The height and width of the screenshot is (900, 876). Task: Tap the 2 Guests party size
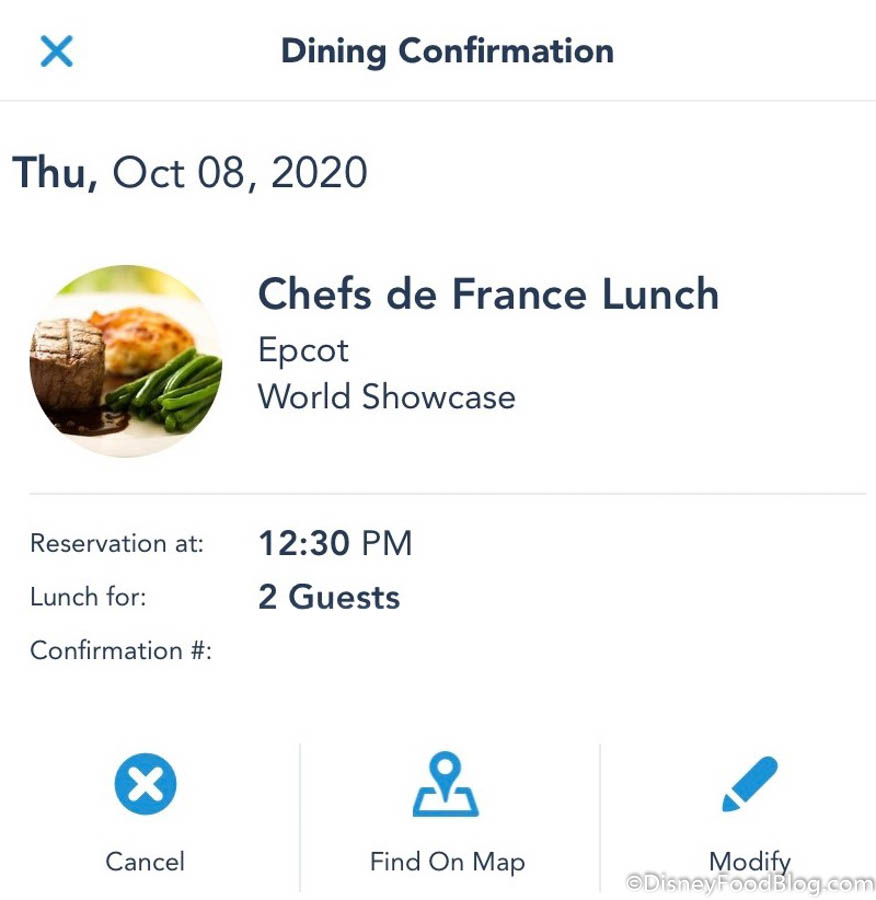click(329, 598)
